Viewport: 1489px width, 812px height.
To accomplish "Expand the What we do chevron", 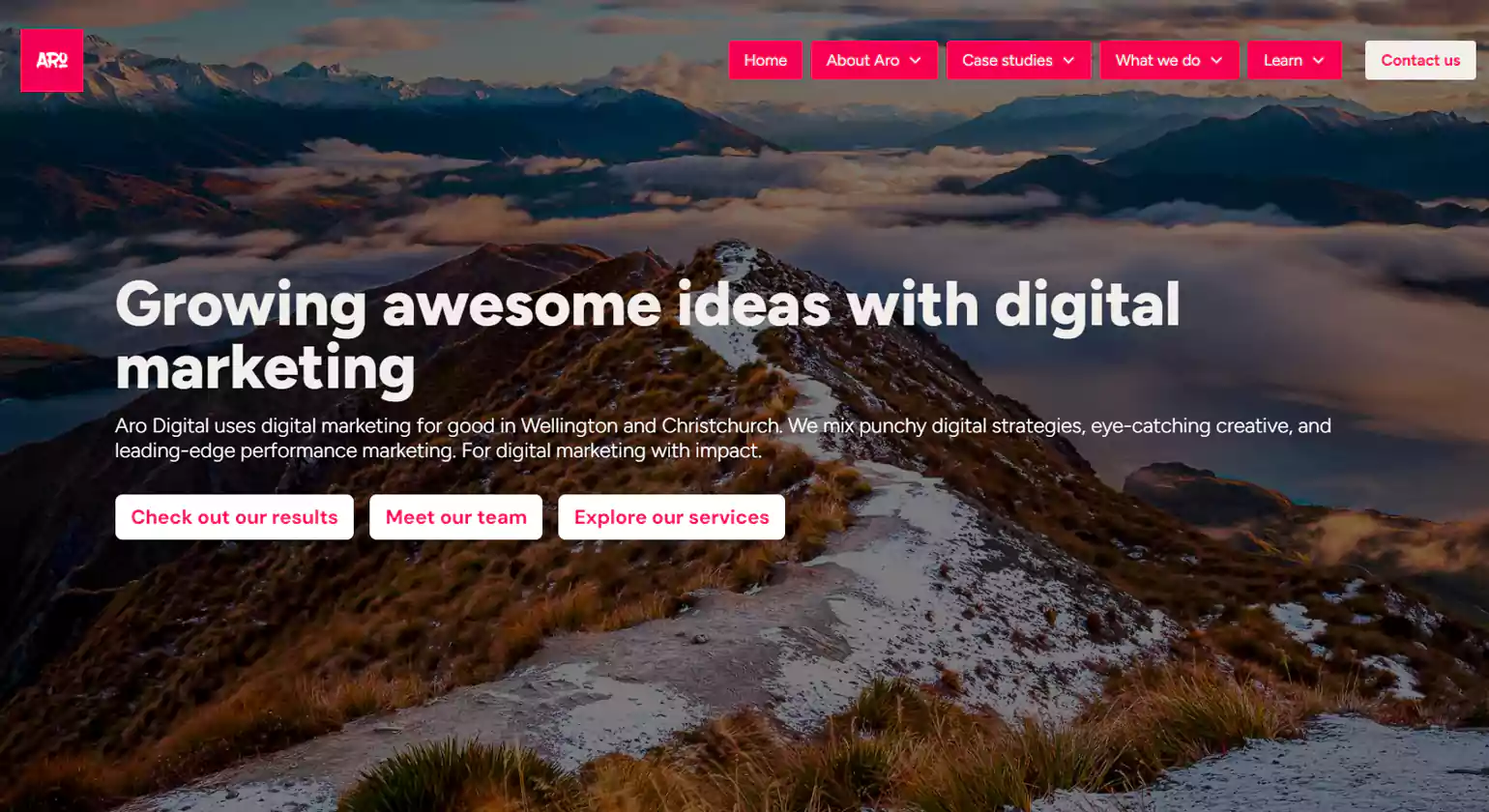I will pos(1216,60).
